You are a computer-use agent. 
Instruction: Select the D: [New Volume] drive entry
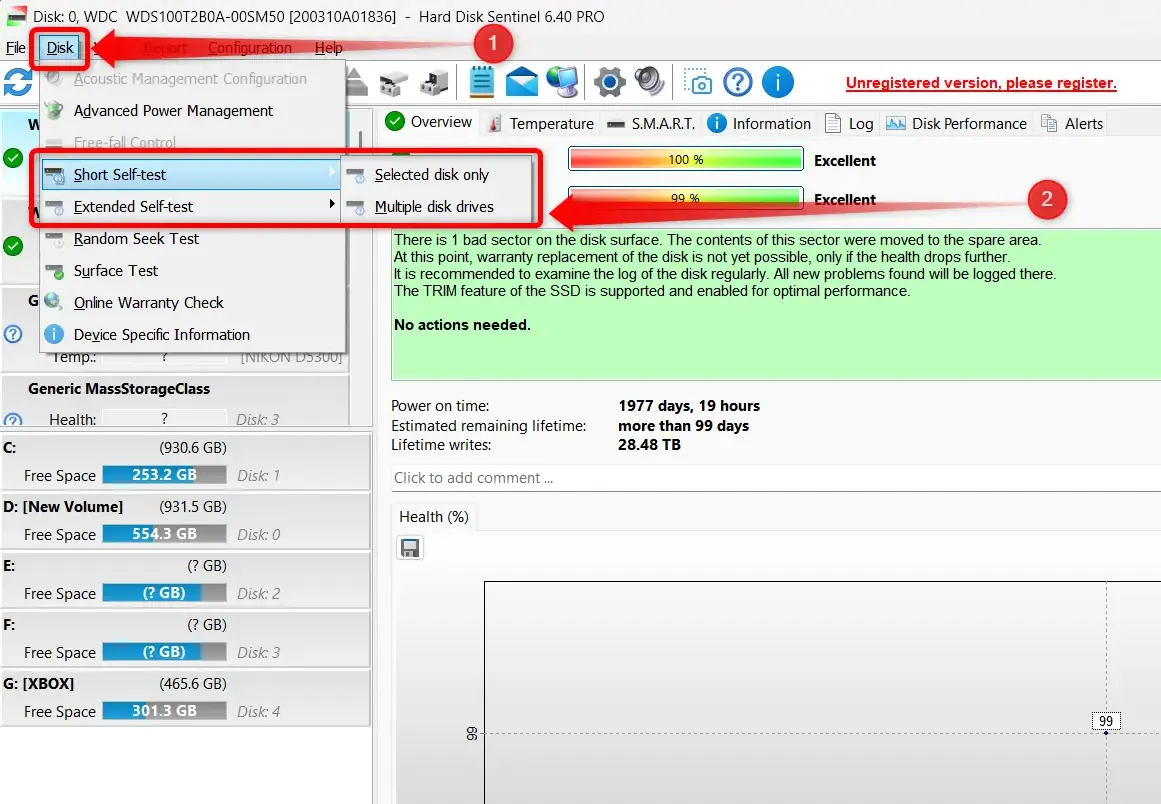(186, 520)
